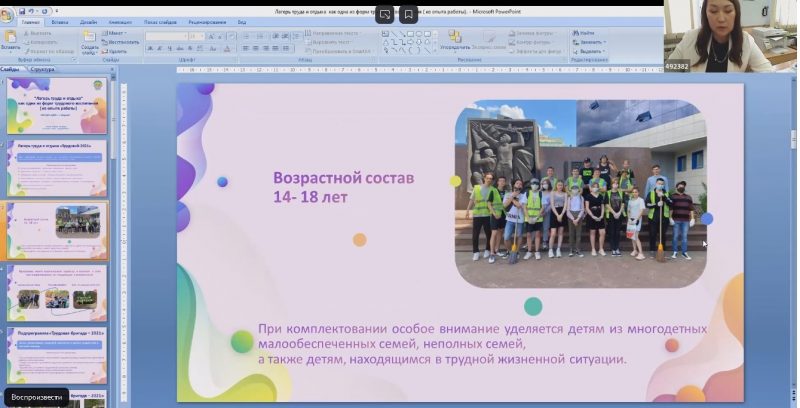Open the Упорядочить arrange menu
The height and width of the screenshot is (408, 800).
coord(455,40)
